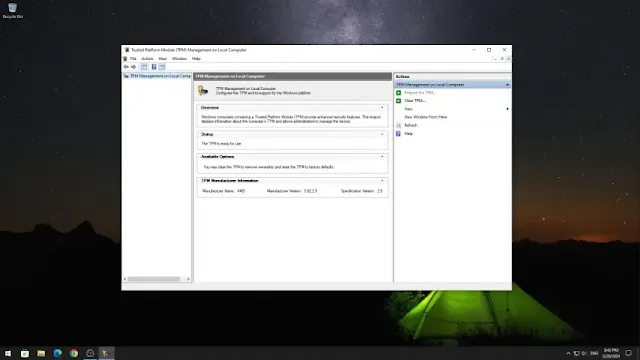Screen dimensions: 640x360
Task: Open File Explorer from the taskbar
Action: tap(41, 353)
